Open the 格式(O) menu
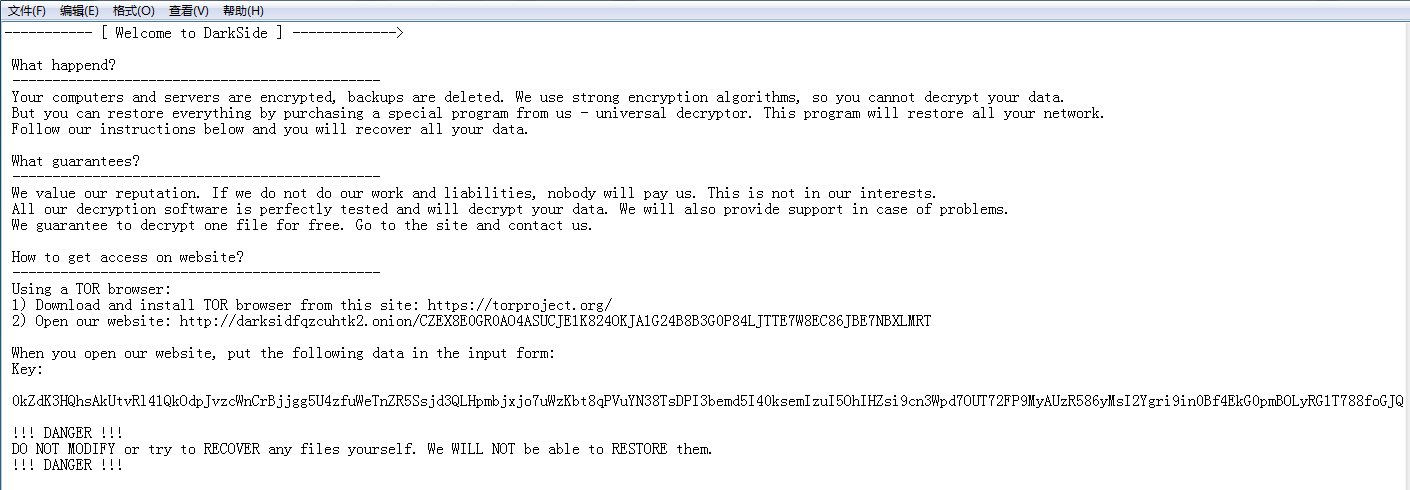The image size is (1410, 490). (x=133, y=10)
